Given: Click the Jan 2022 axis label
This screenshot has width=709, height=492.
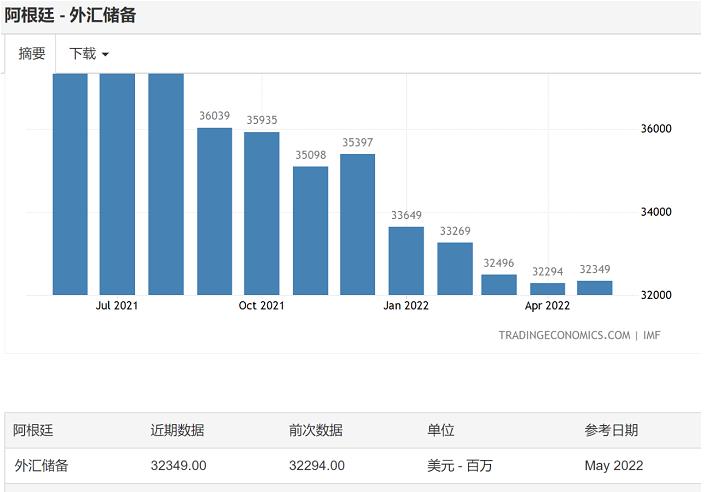Looking at the screenshot, I should 406,306.
